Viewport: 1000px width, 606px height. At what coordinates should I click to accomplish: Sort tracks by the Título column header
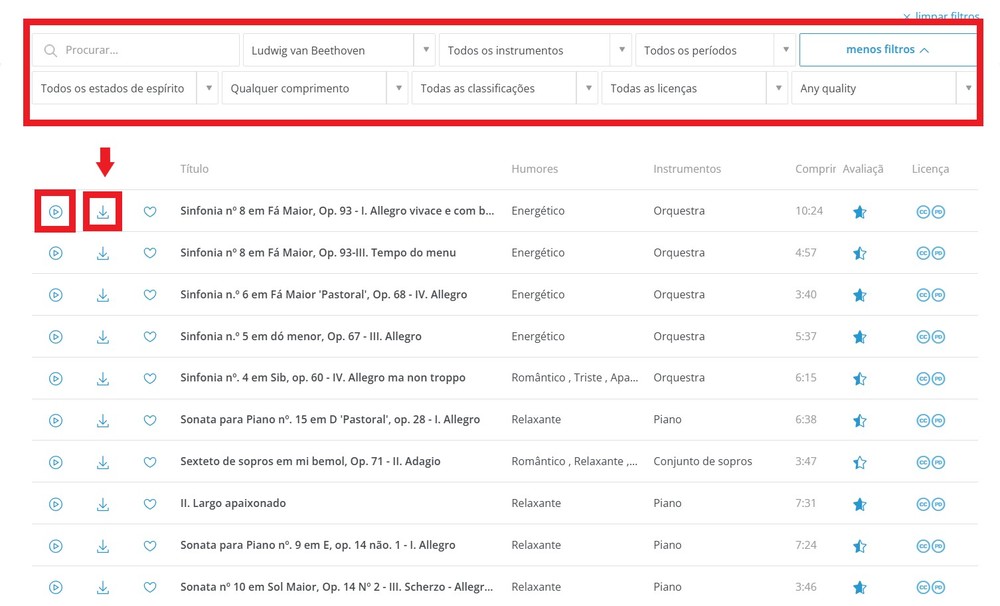point(194,168)
